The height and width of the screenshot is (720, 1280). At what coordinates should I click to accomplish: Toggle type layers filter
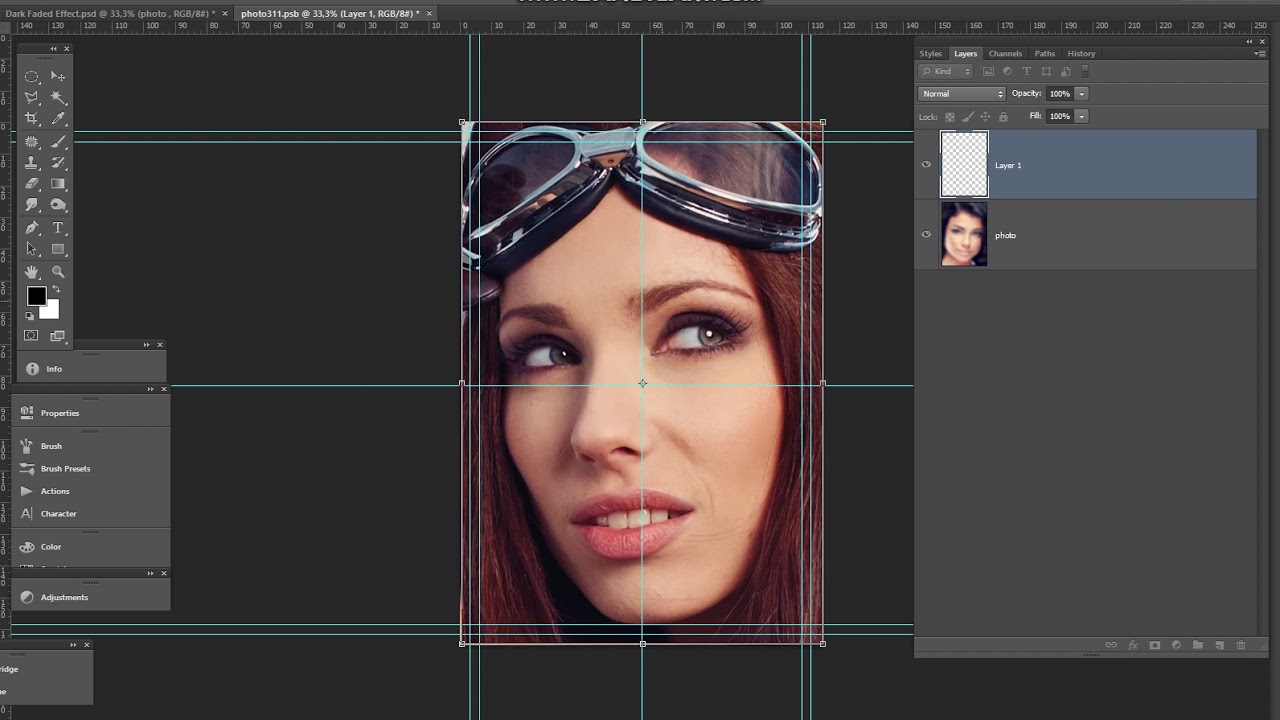[x=1026, y=71]
